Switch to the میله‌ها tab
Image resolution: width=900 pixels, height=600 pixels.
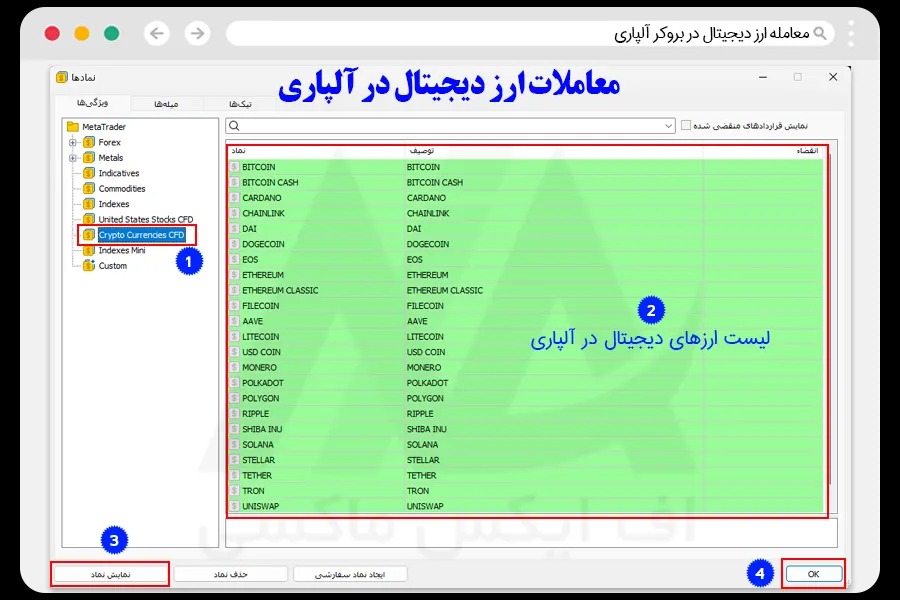click(x=167, y=103)
